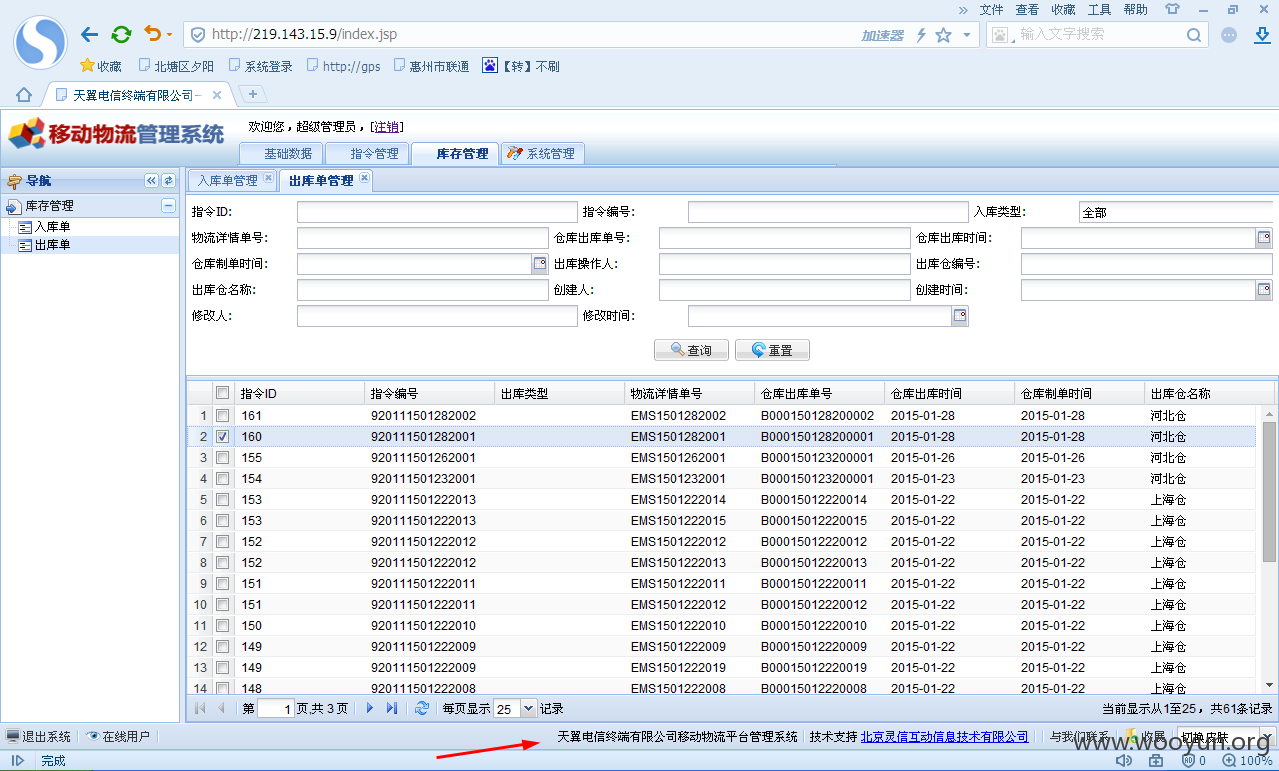Close the 入库单管理 tab
The height and width of the screenshot is (771, 1279).
click(x=268, y=178)
